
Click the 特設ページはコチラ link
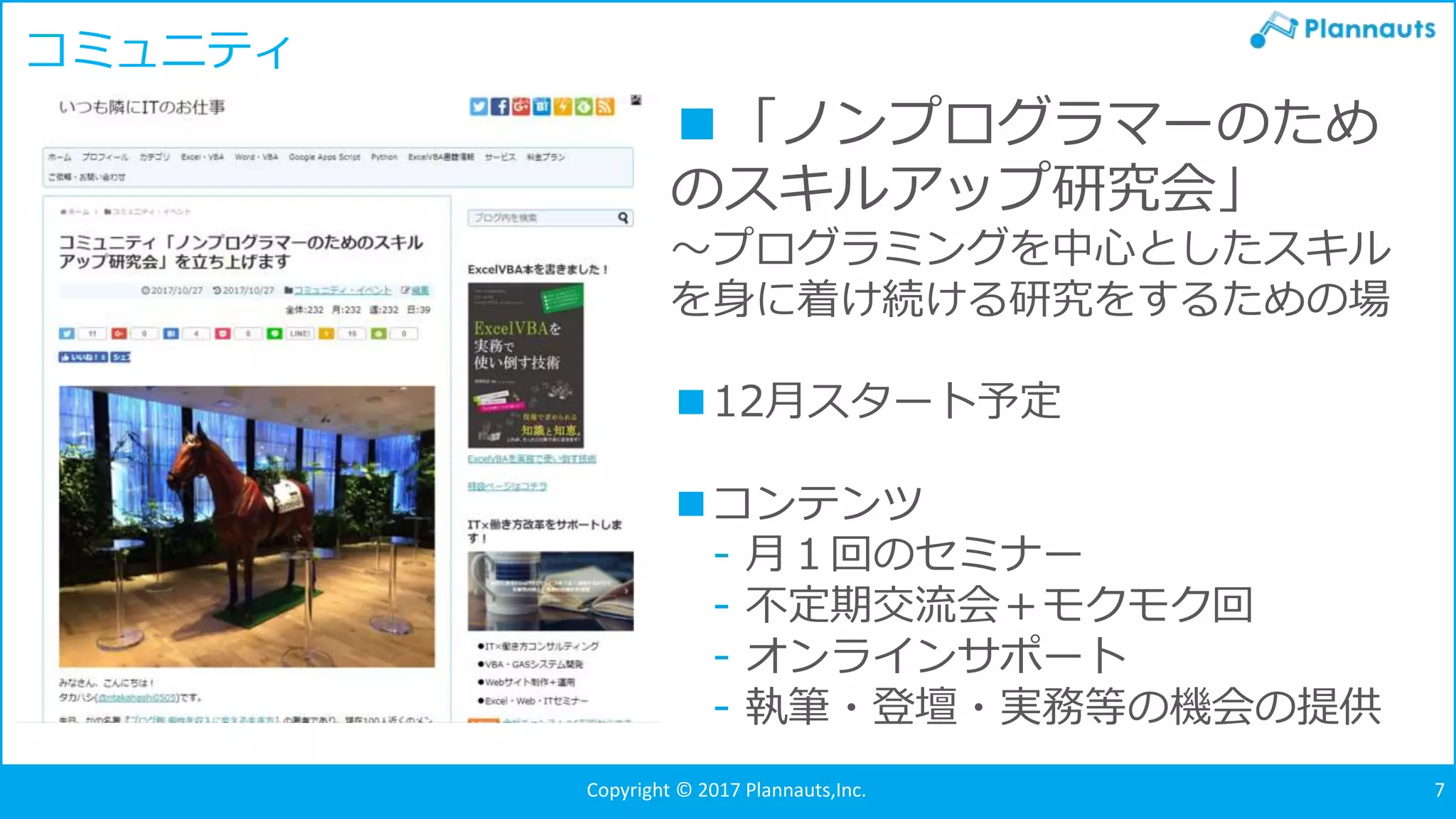508,486
